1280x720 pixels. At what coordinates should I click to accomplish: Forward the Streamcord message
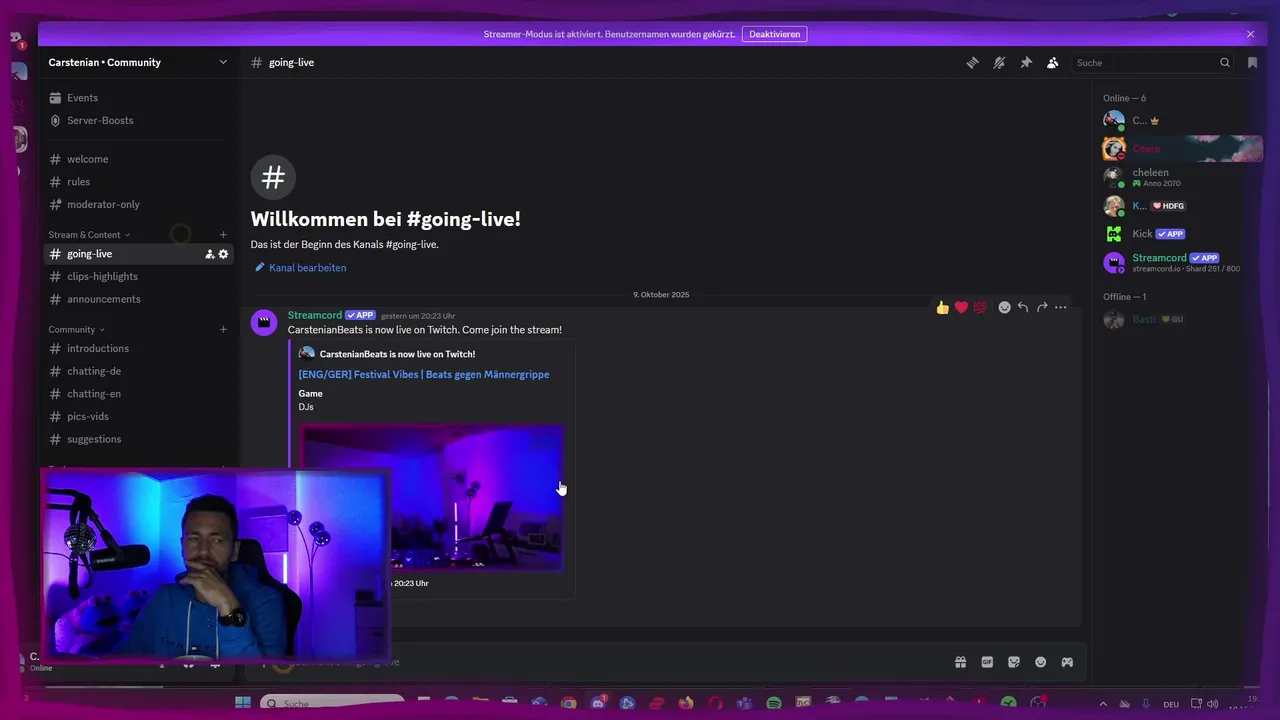[x=1042, y=308]
